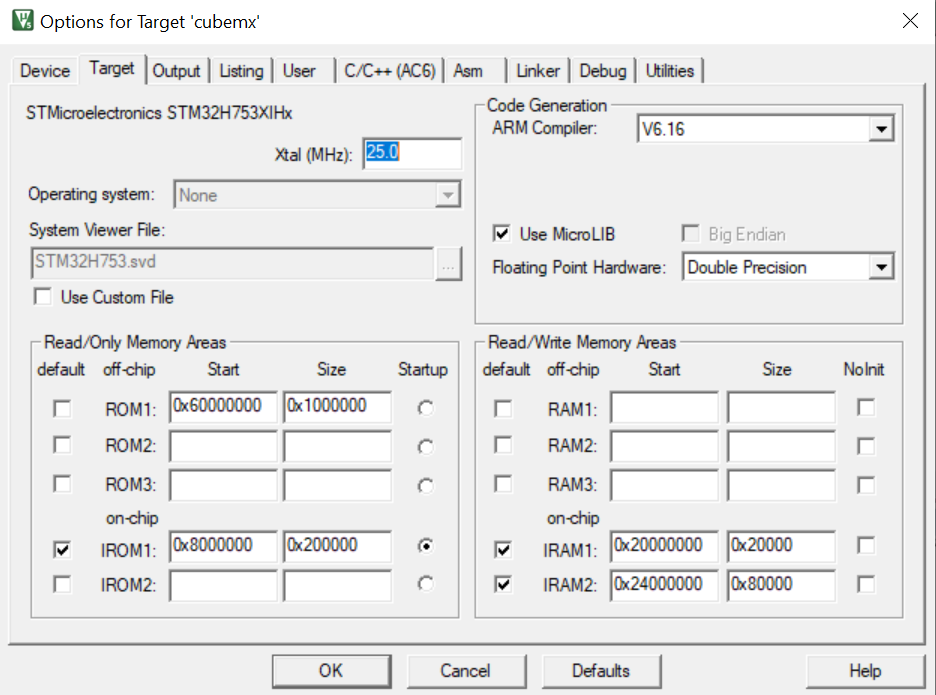Enable NoInit for IRAM1

(866, 545)
